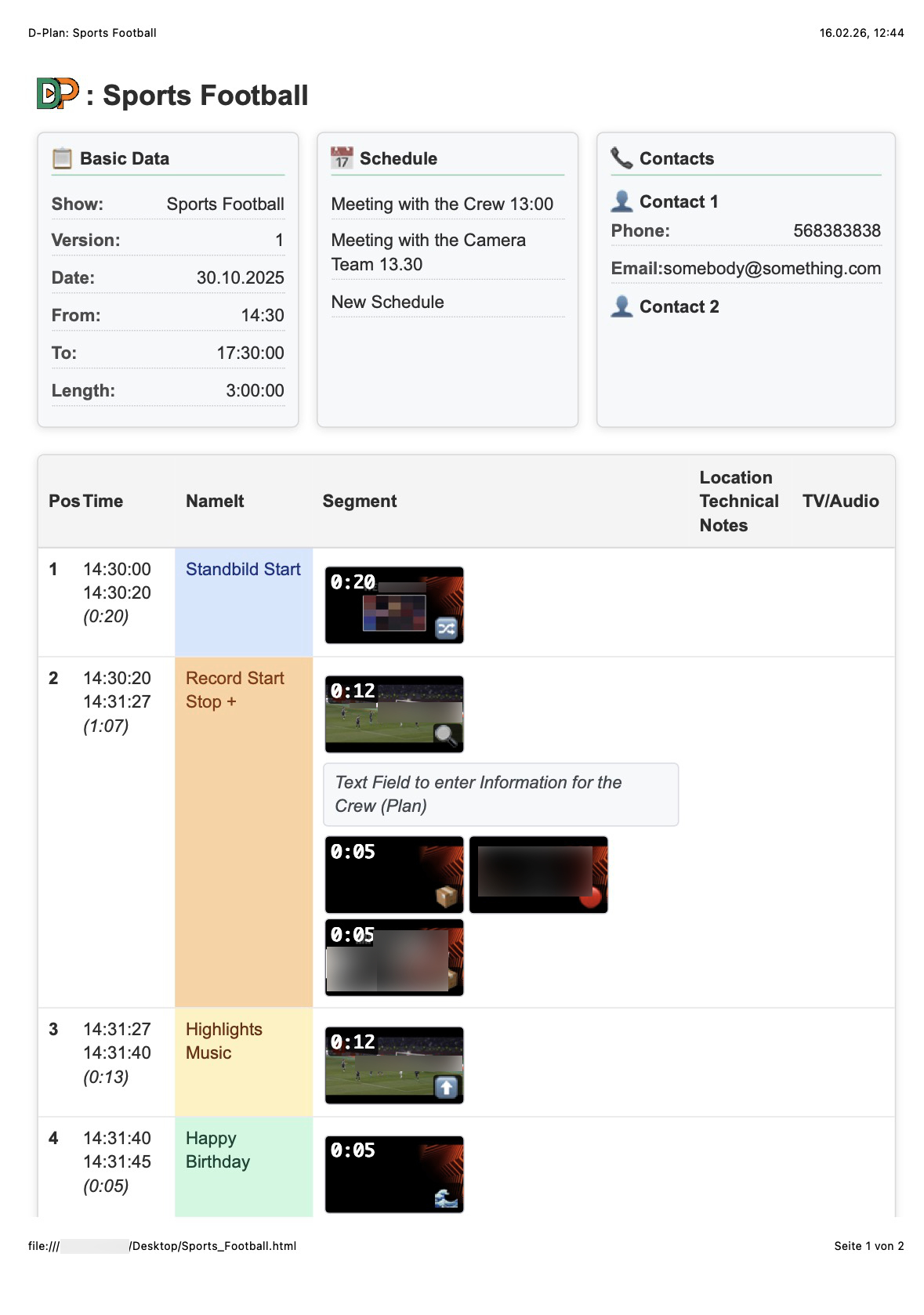Click the Contact 2 heading
This screenshot has height=1315, width=924.
679,306
